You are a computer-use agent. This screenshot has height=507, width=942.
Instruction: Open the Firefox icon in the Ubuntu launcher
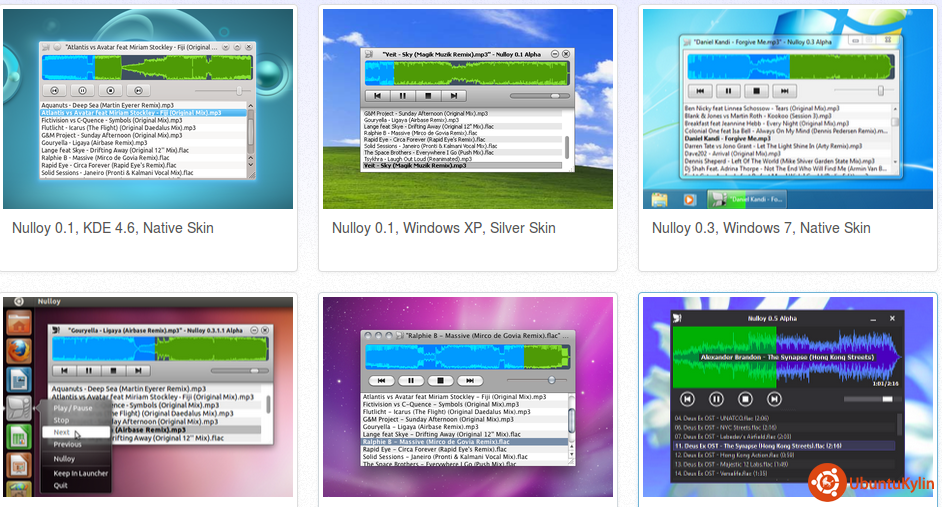coord(20,351)
